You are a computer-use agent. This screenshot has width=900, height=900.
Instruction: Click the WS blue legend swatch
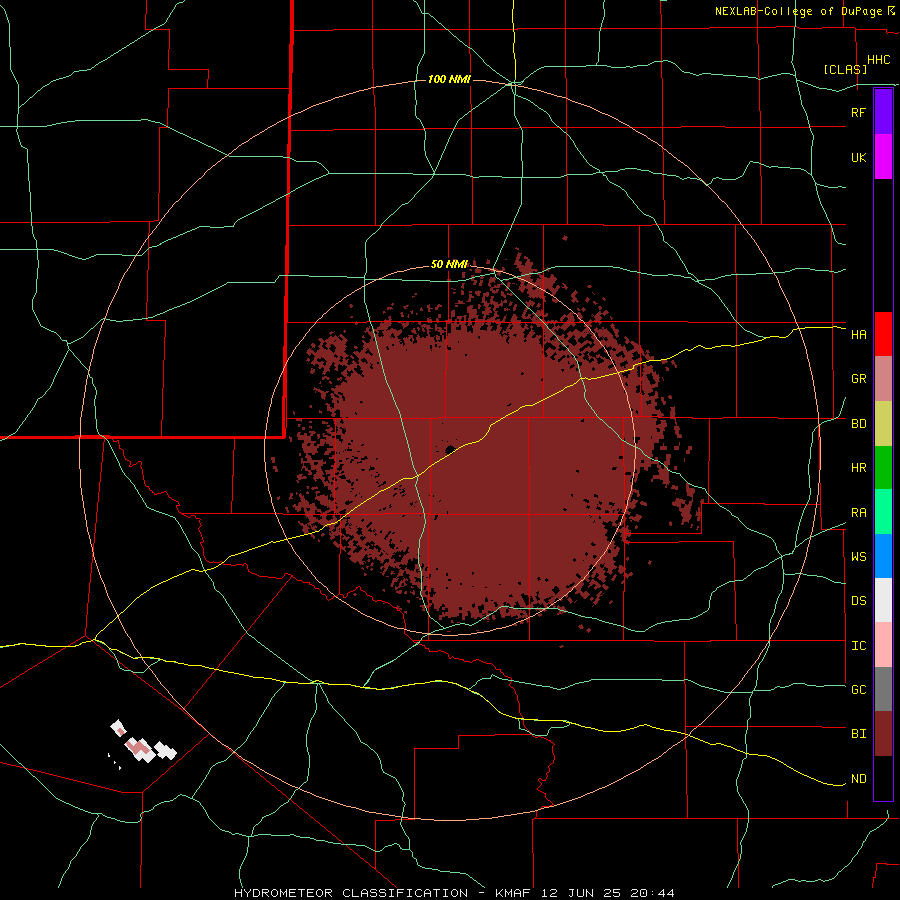(x=883, y=556)
